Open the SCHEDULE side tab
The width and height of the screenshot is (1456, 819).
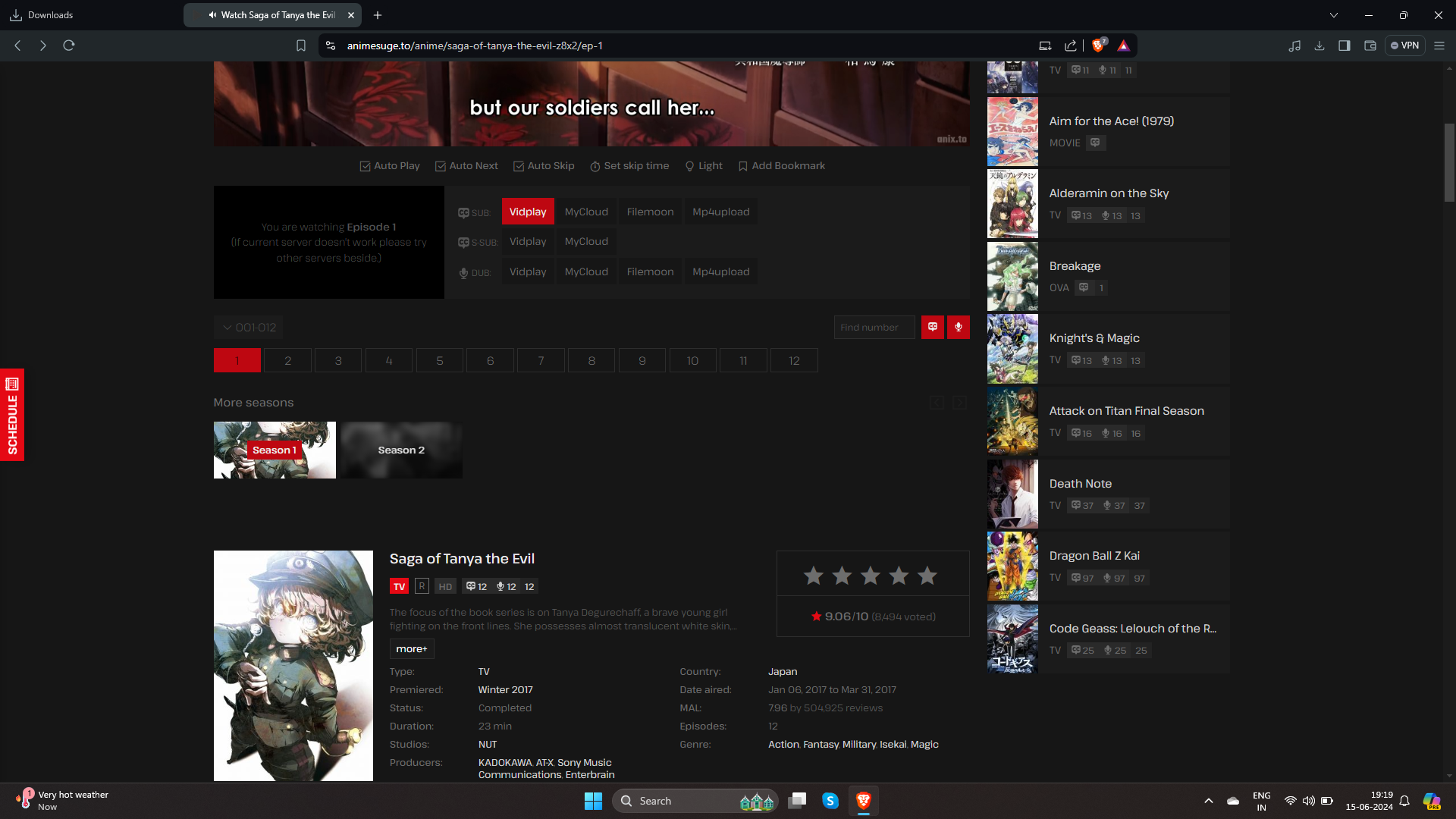click(12, 415)
